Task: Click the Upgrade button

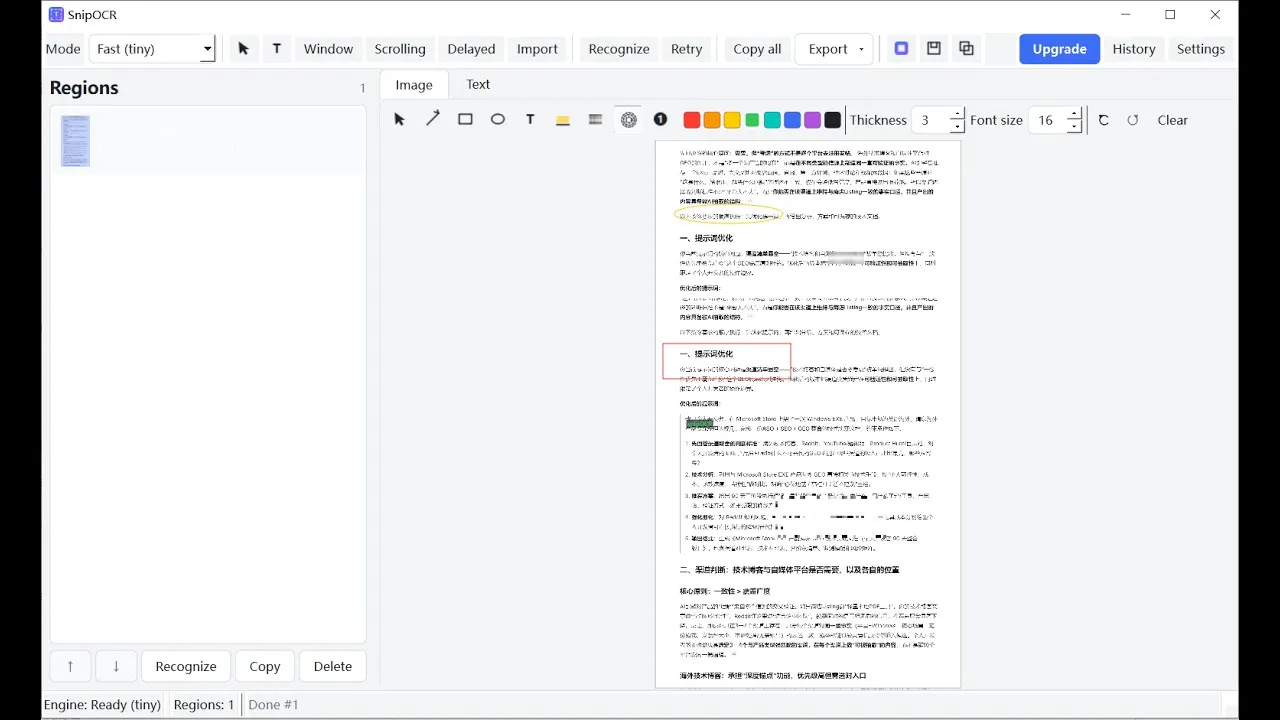Action: tap(1059, 49)
